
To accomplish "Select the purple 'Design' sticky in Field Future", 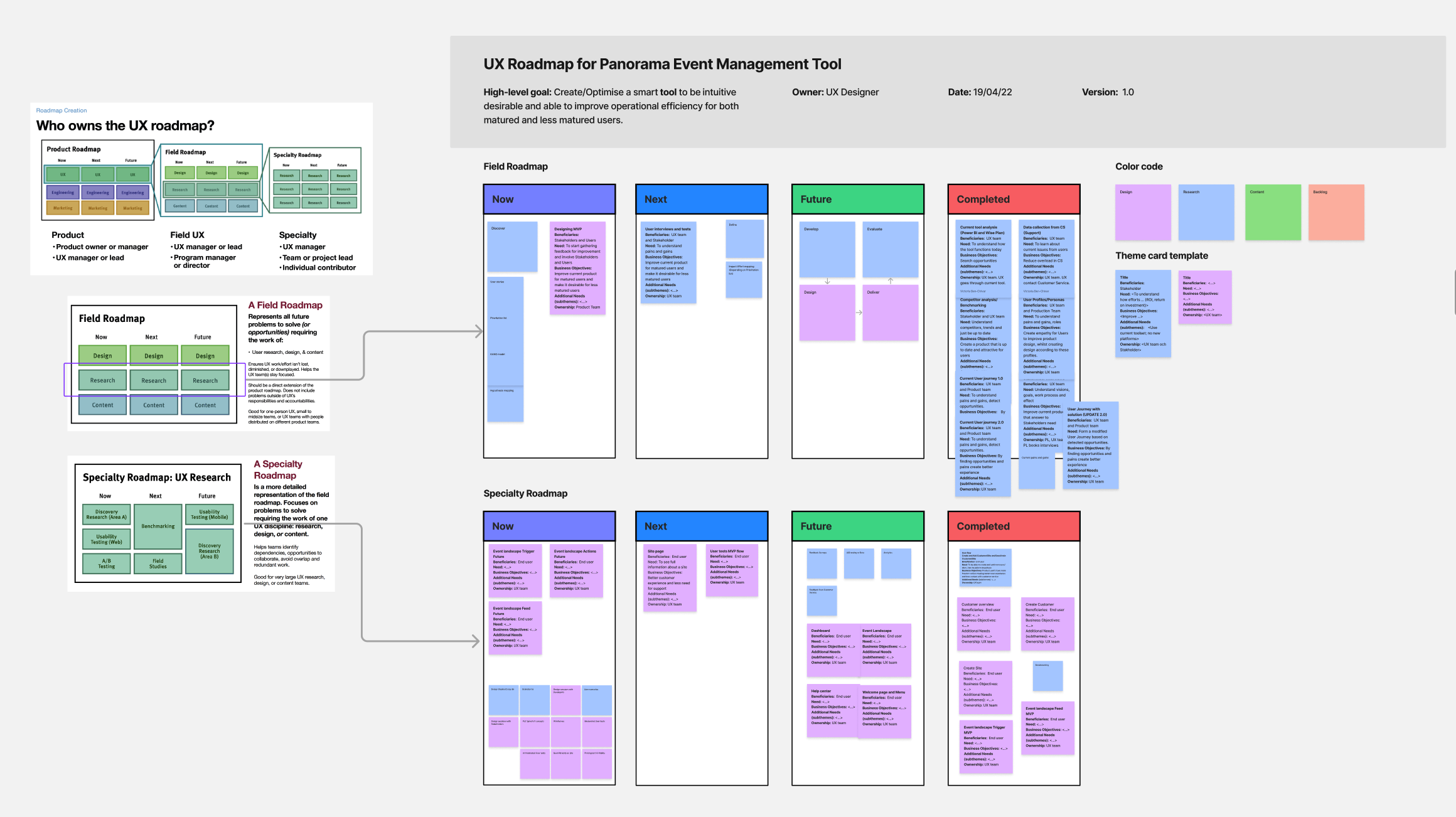I will [x=827, y=313].
